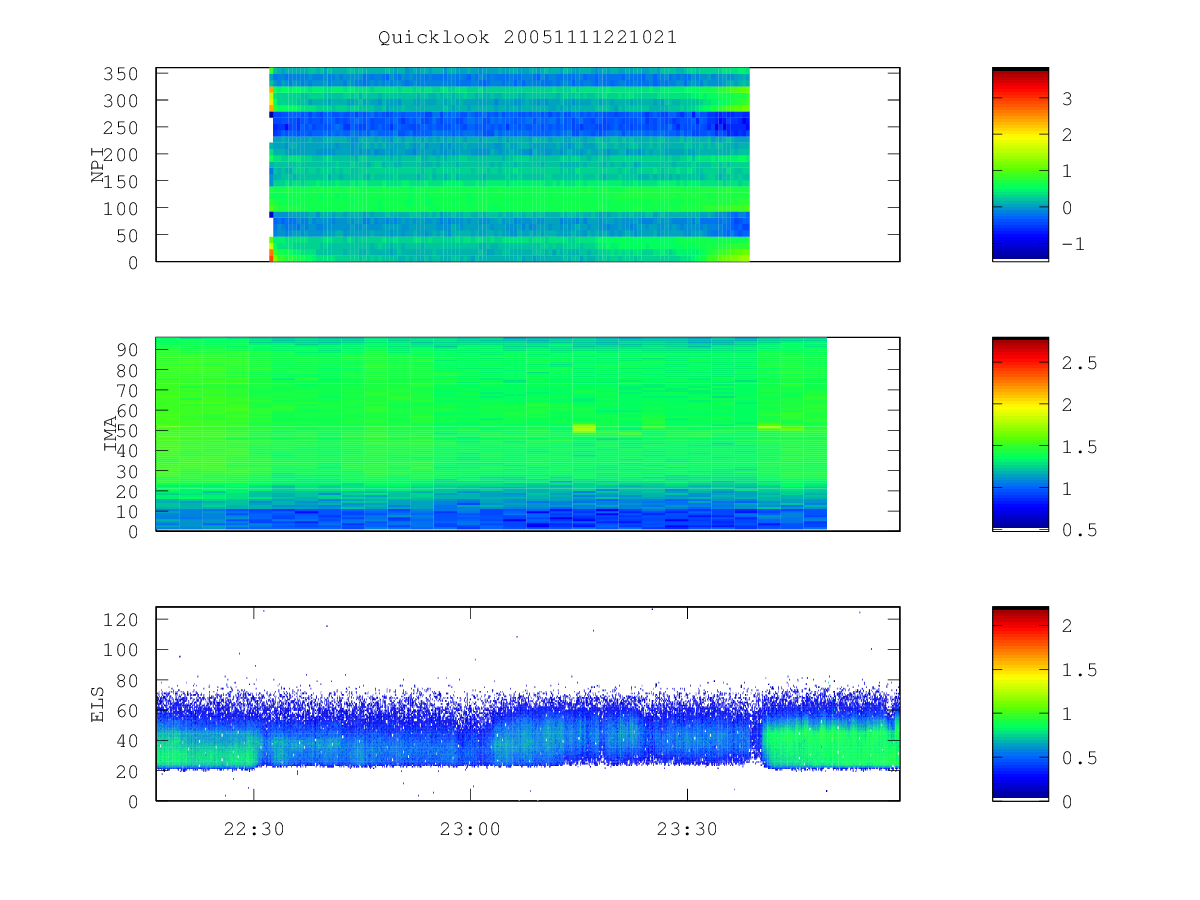Click the 1.5 label on IMA colorbar
The width and height of the screenshot is (1200, 900).
(1079, 447)
